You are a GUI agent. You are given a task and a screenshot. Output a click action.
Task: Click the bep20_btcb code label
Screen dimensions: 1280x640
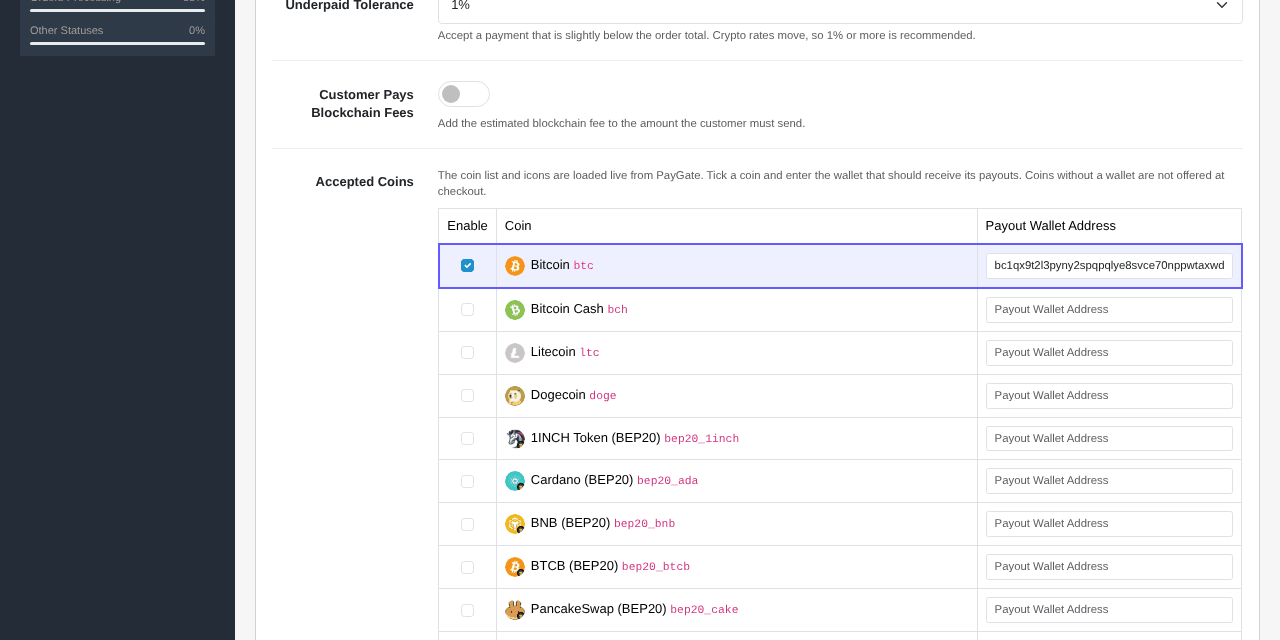tap(656, 567)
